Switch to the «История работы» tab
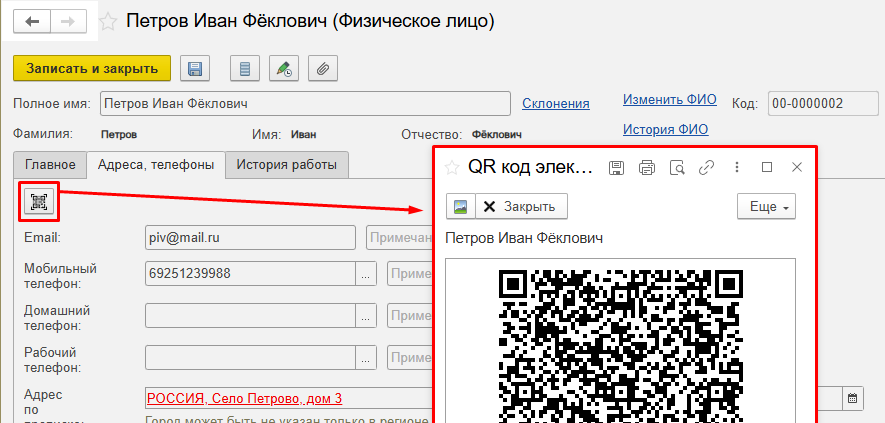Image resolution: width=885 pixels, height=423 pixels. tap(287, 165)
